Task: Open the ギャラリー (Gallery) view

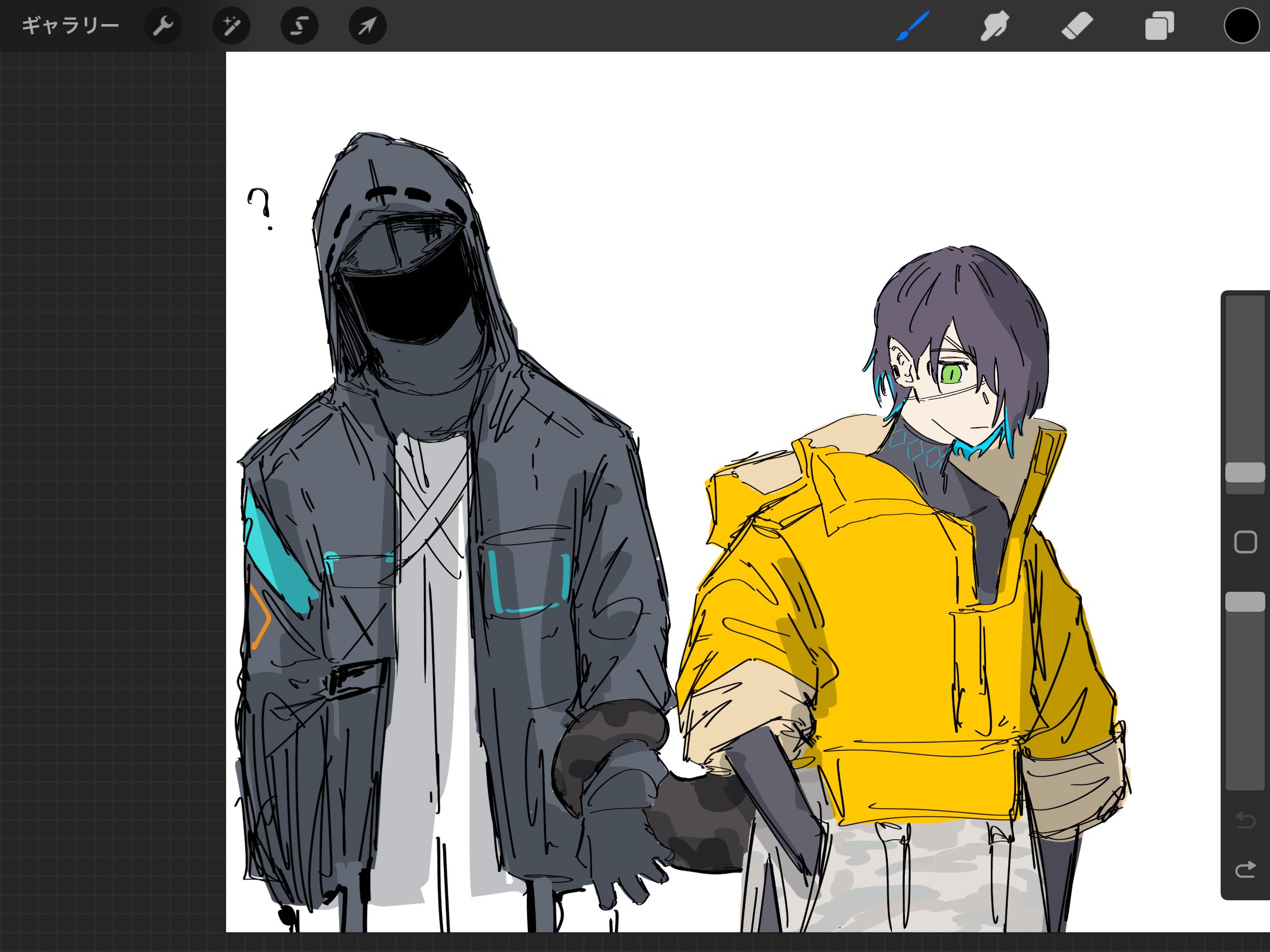Action: point(70,26)
